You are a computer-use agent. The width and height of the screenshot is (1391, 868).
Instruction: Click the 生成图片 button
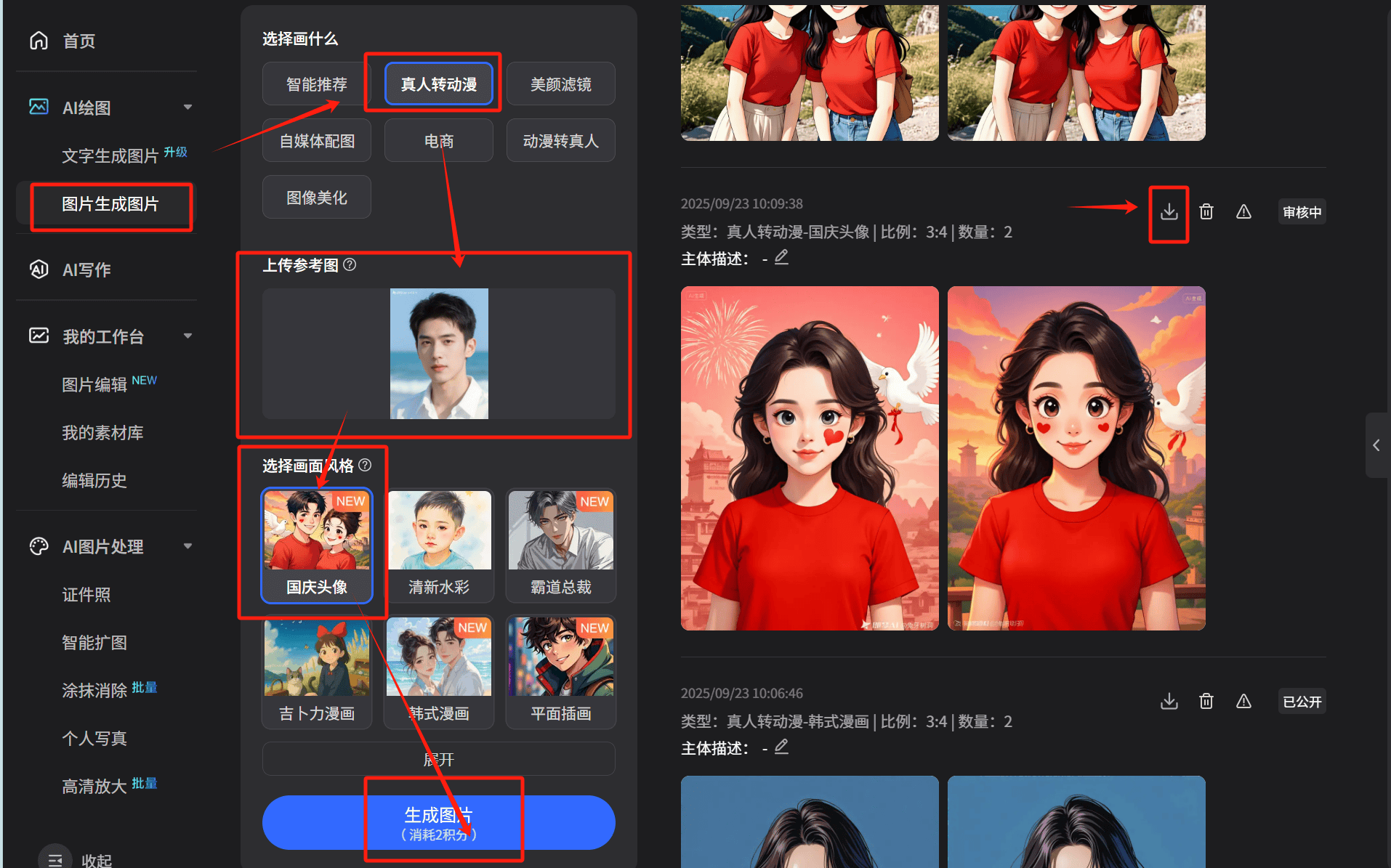tap(439, 822)
